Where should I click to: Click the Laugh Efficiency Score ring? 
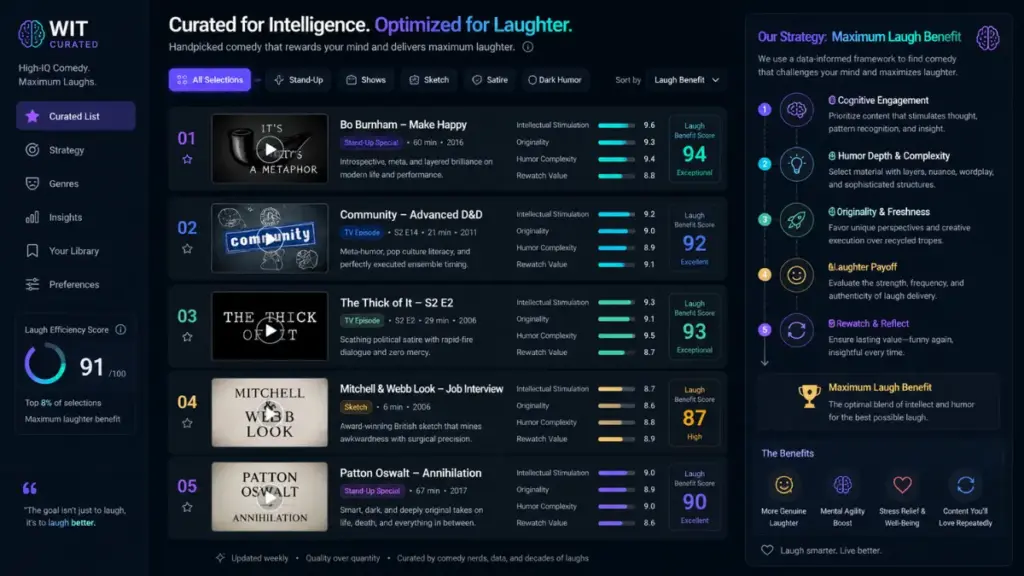45,364
